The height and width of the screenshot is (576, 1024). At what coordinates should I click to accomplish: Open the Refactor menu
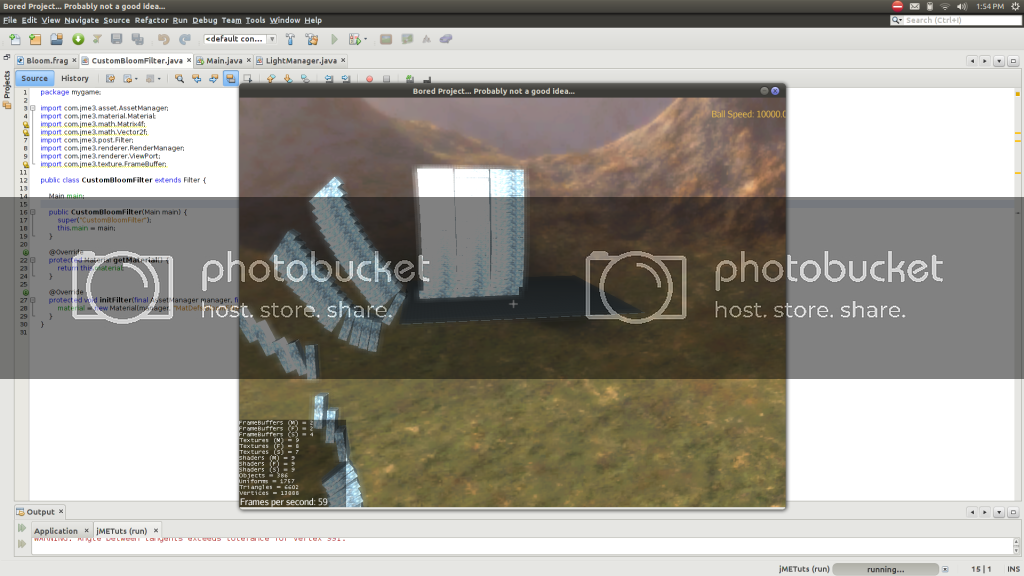[151, 20]
